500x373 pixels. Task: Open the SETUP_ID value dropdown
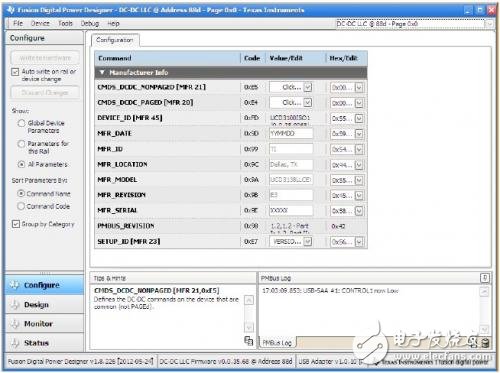tap(308, 241)
